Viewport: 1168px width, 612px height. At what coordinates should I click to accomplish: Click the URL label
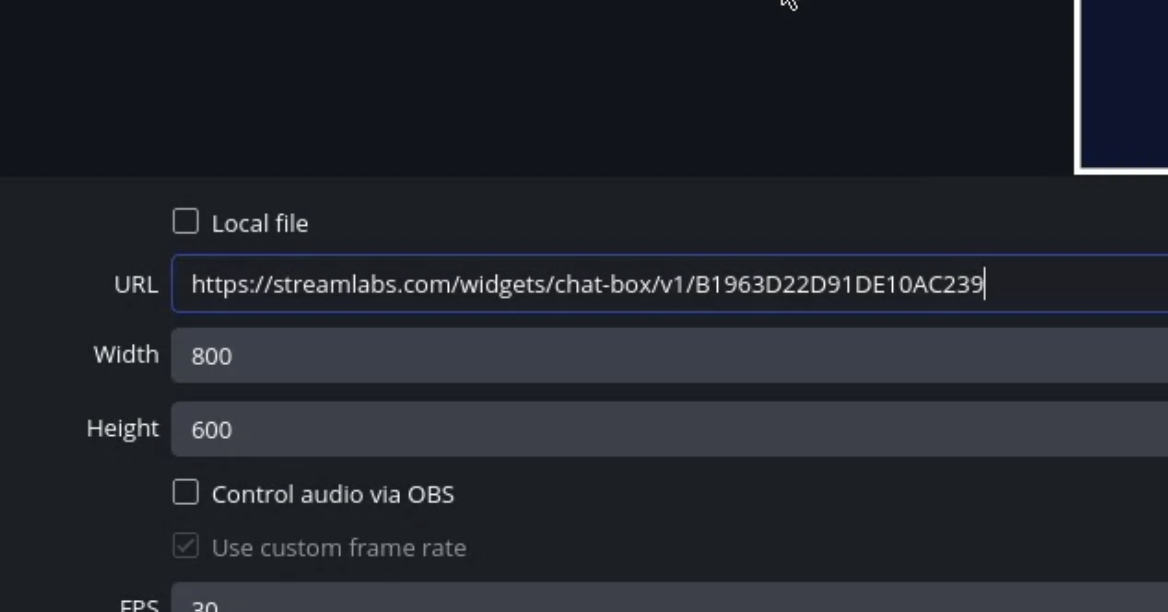click(x=136, y=284)
